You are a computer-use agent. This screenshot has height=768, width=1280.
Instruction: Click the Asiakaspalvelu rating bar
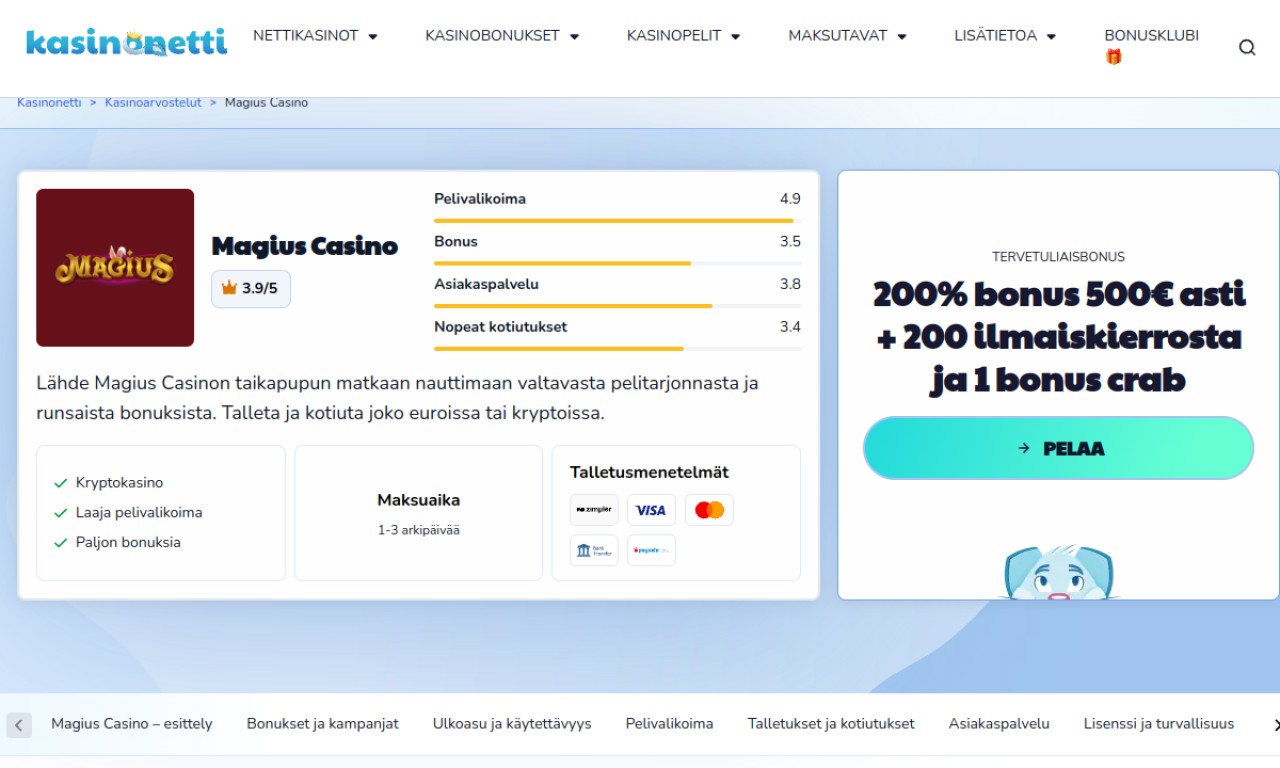[x=617, y=306]
